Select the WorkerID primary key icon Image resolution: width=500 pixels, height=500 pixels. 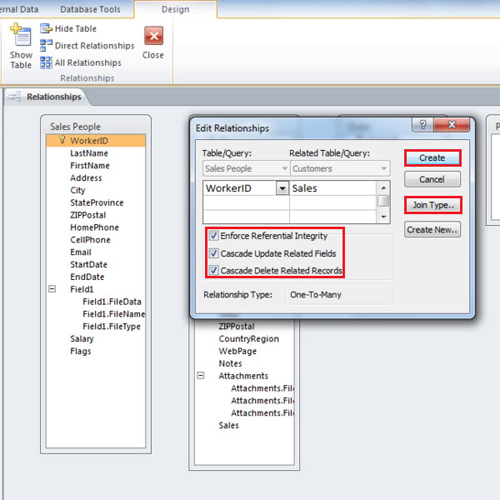tap(62, 140)
